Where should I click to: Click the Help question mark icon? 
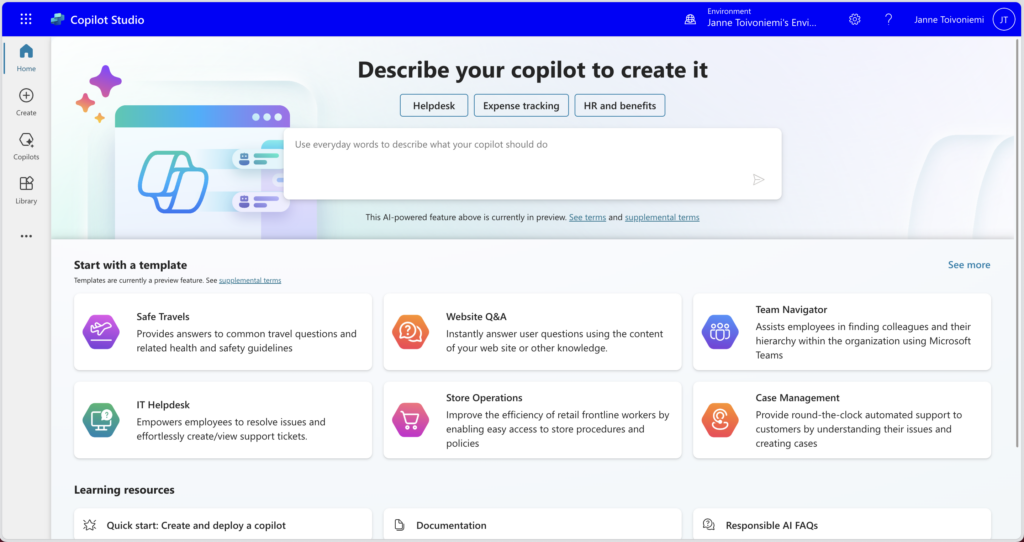tap(888, 19)
